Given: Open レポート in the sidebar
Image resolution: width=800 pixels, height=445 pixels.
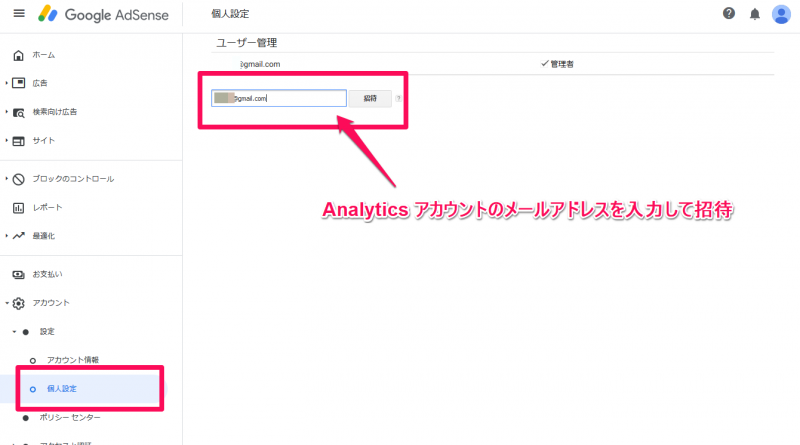Looking at the screenshot, I should [x=47, y=207].
